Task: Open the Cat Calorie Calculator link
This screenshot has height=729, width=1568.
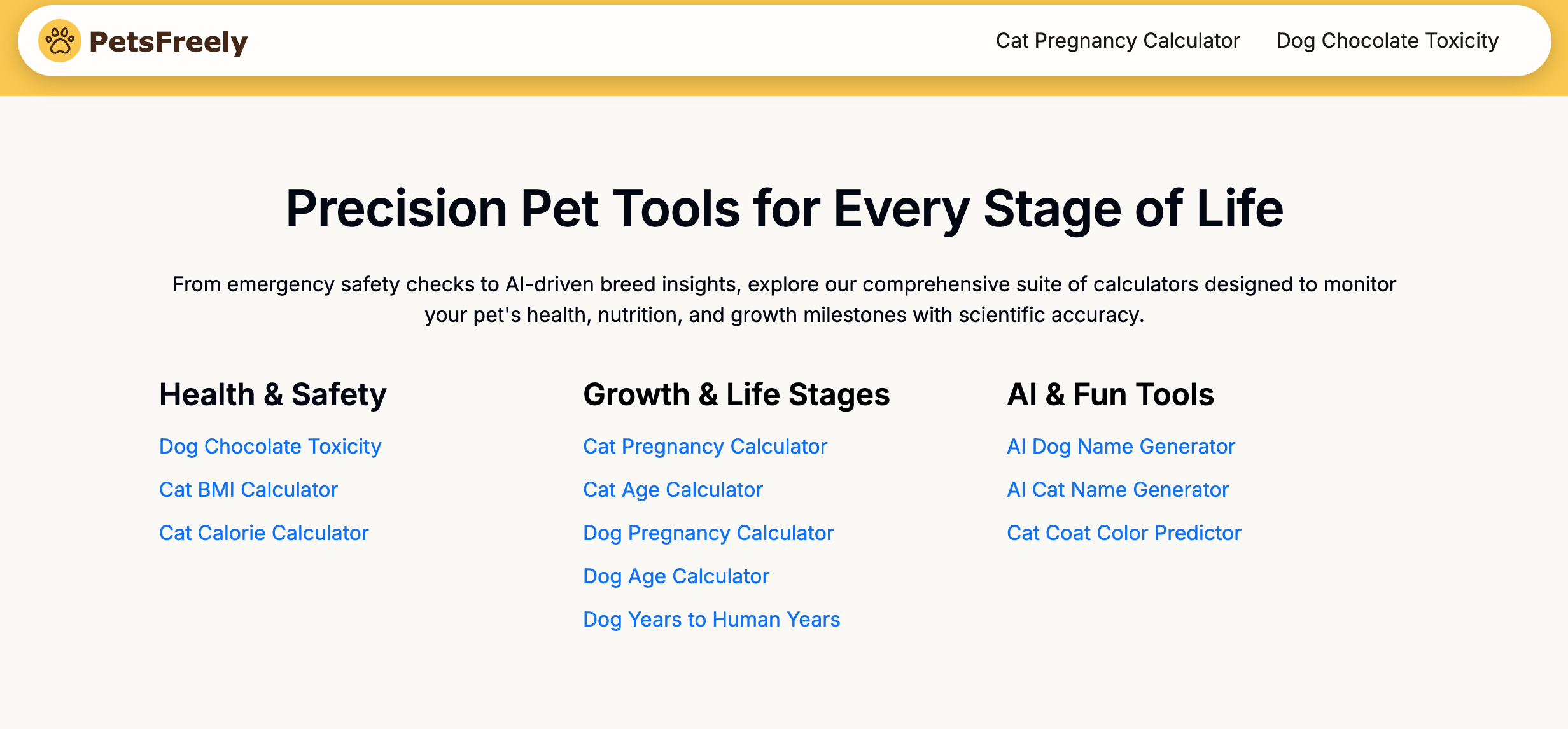Action: pos(263,532)
